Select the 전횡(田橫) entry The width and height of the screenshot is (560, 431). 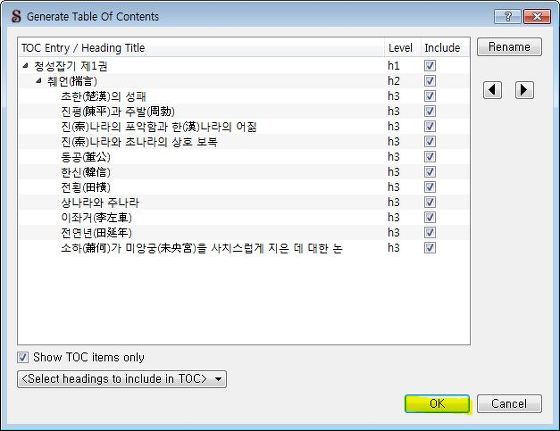coord(85,187)
